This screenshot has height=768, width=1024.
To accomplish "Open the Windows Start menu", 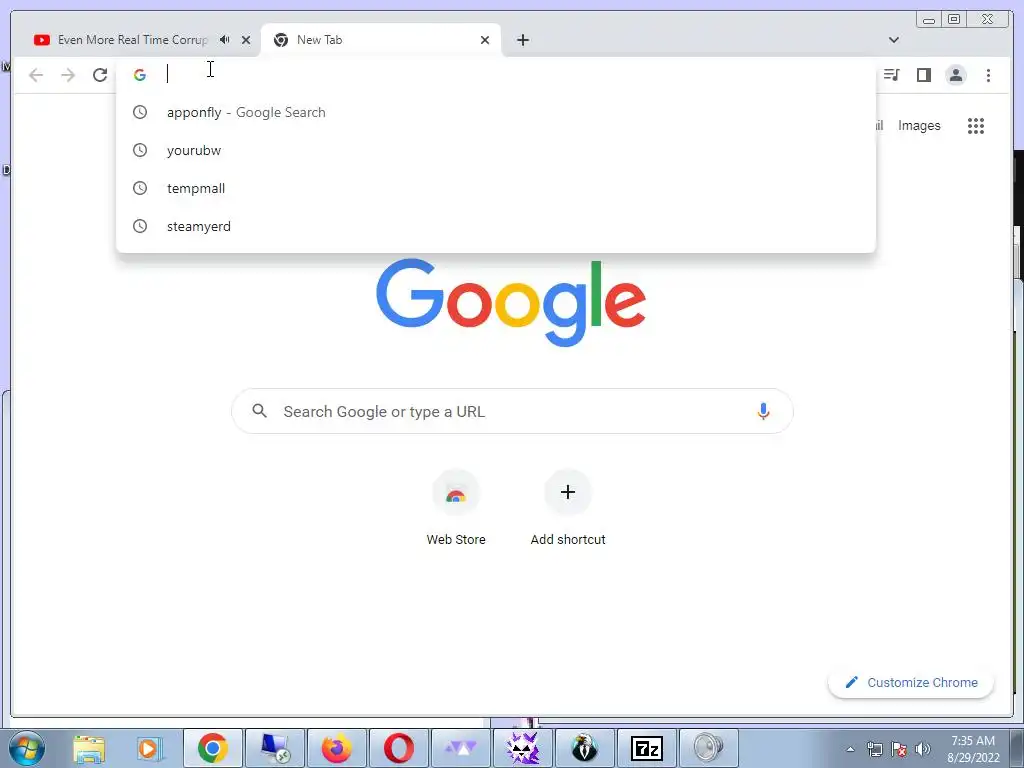I will click(x=27, y=748).
